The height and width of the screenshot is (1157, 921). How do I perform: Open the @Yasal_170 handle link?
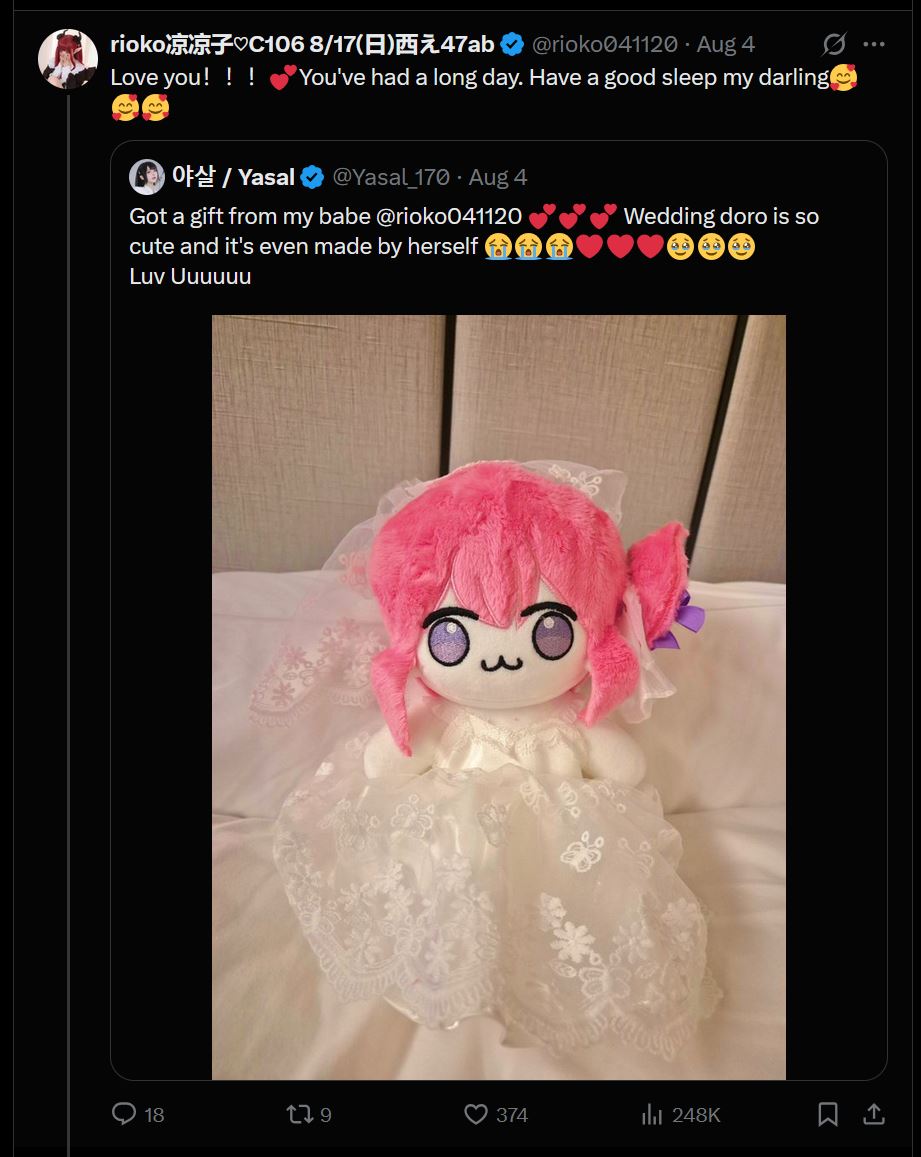[x=390, y=177]
